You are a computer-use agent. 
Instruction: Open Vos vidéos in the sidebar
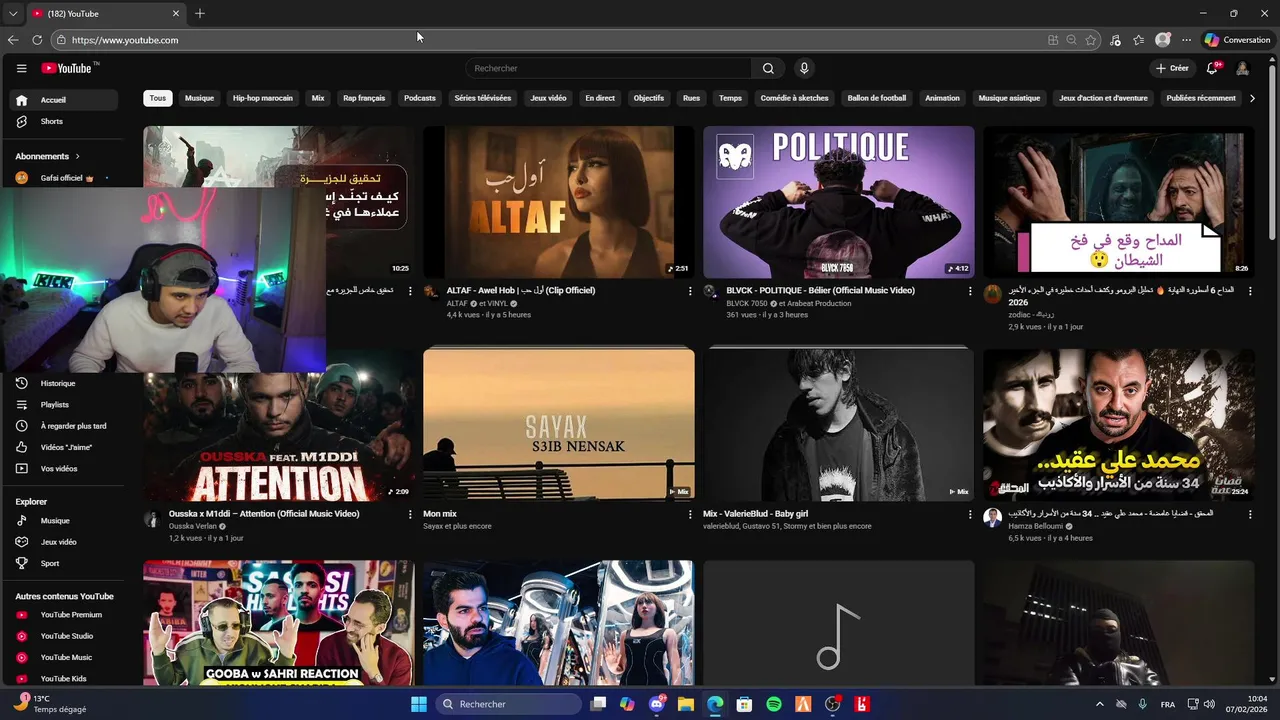(64, 468)
